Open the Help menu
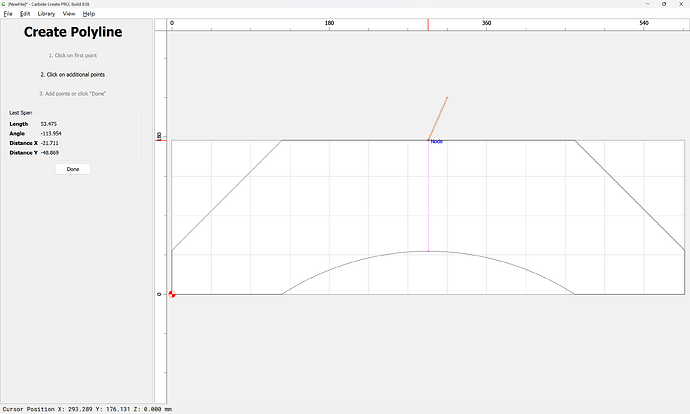Viewport: 690px width, 414px height. coord(89,14)
